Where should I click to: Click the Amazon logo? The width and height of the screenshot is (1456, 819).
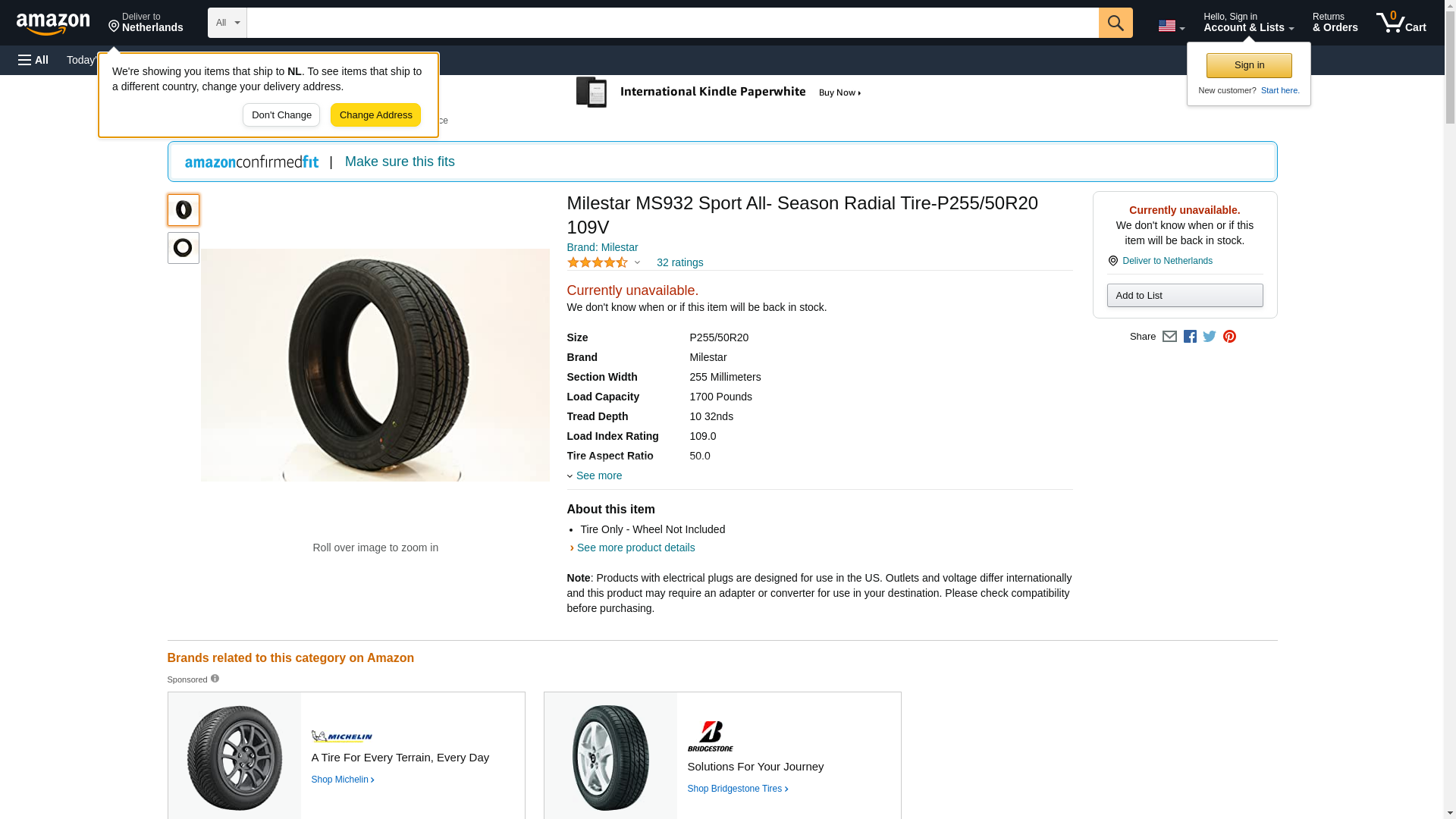click(x=53, y=24)
